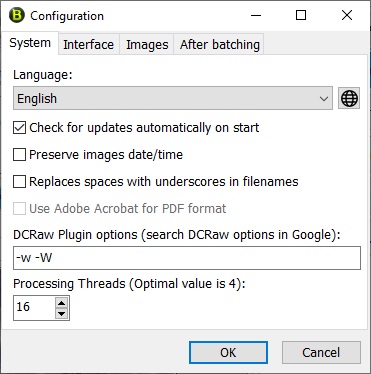Confirm settings with the OK button
Screen dimensions: 371x374
tap(228, 352)
